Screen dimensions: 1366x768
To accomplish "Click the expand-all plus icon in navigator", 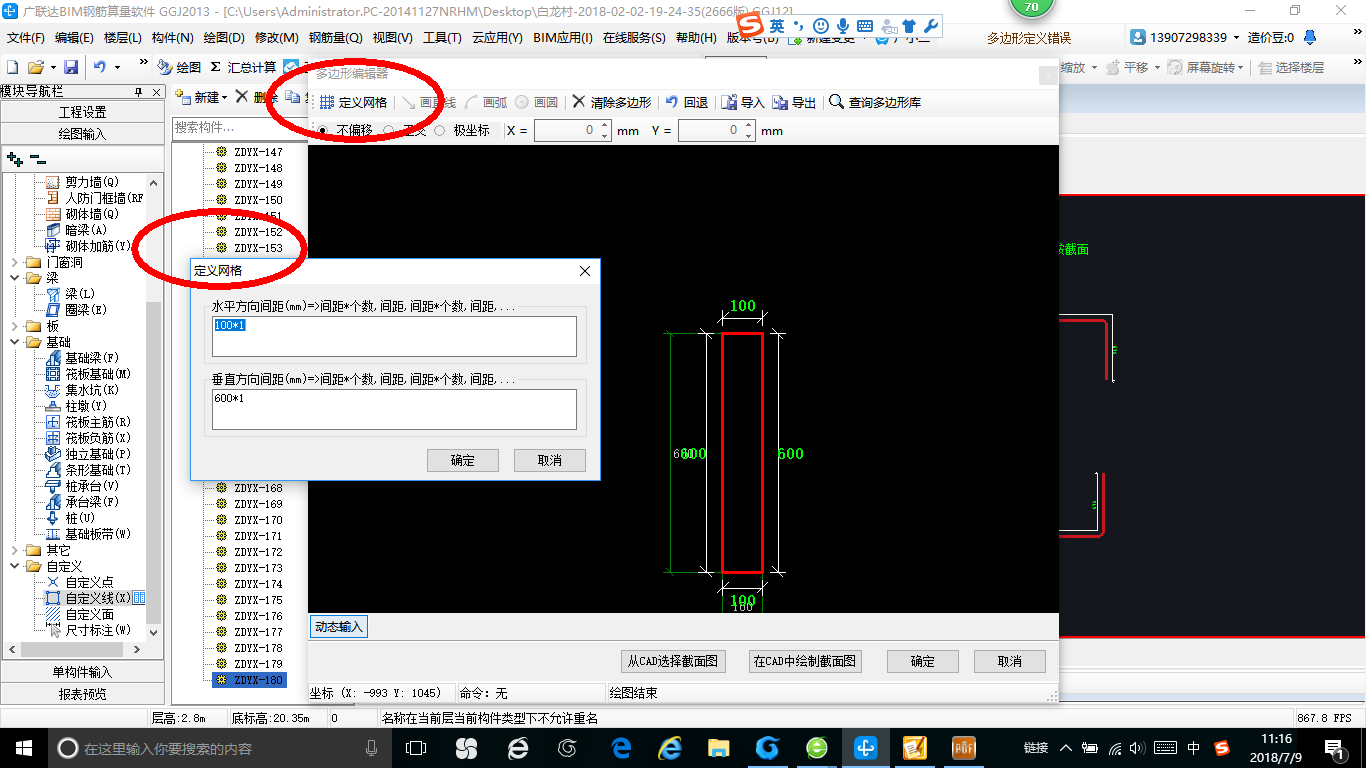I will pyautogui.click(x=15, y=158).
